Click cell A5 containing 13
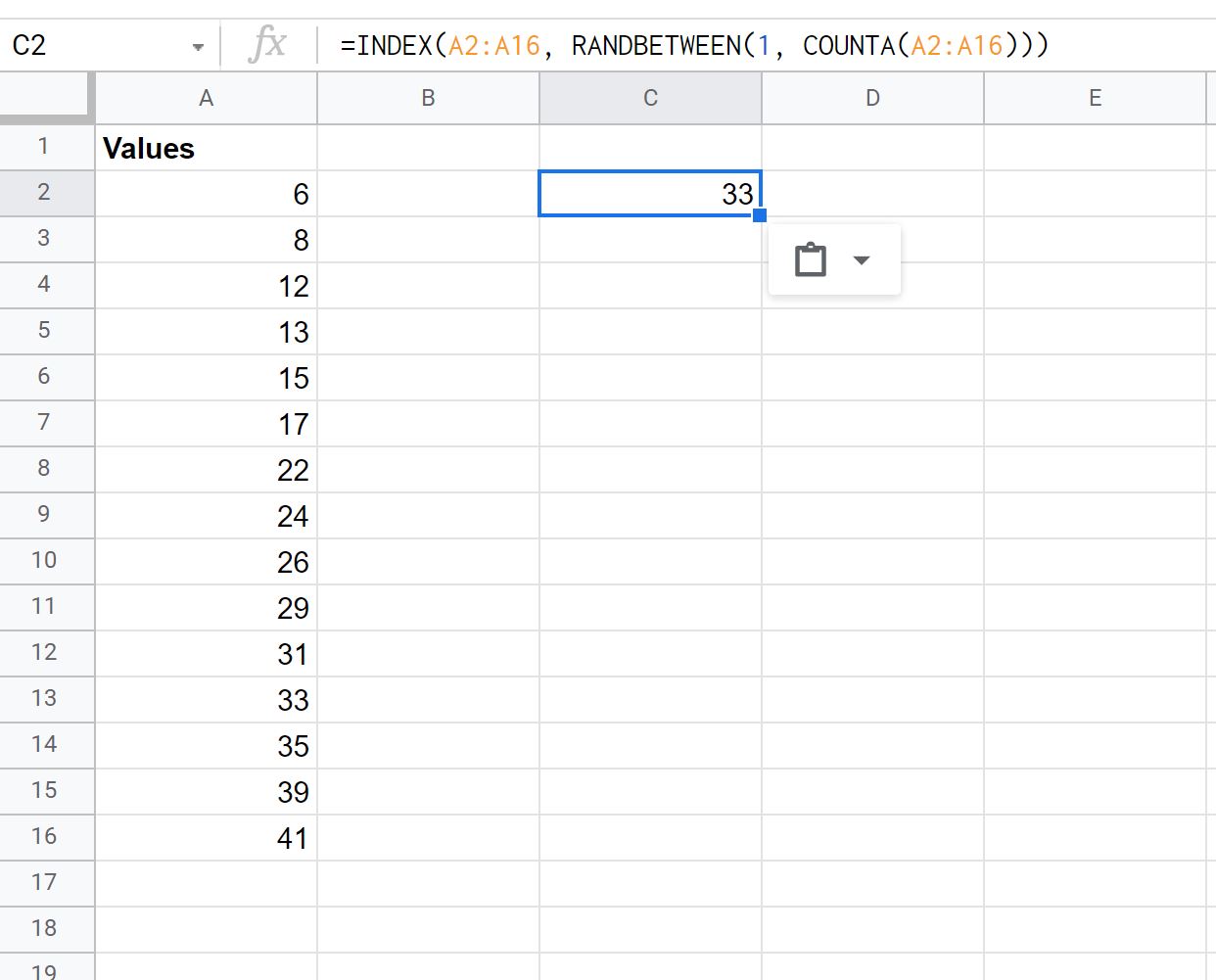This screenshot has height=980, width=1216. coord(206,332)
